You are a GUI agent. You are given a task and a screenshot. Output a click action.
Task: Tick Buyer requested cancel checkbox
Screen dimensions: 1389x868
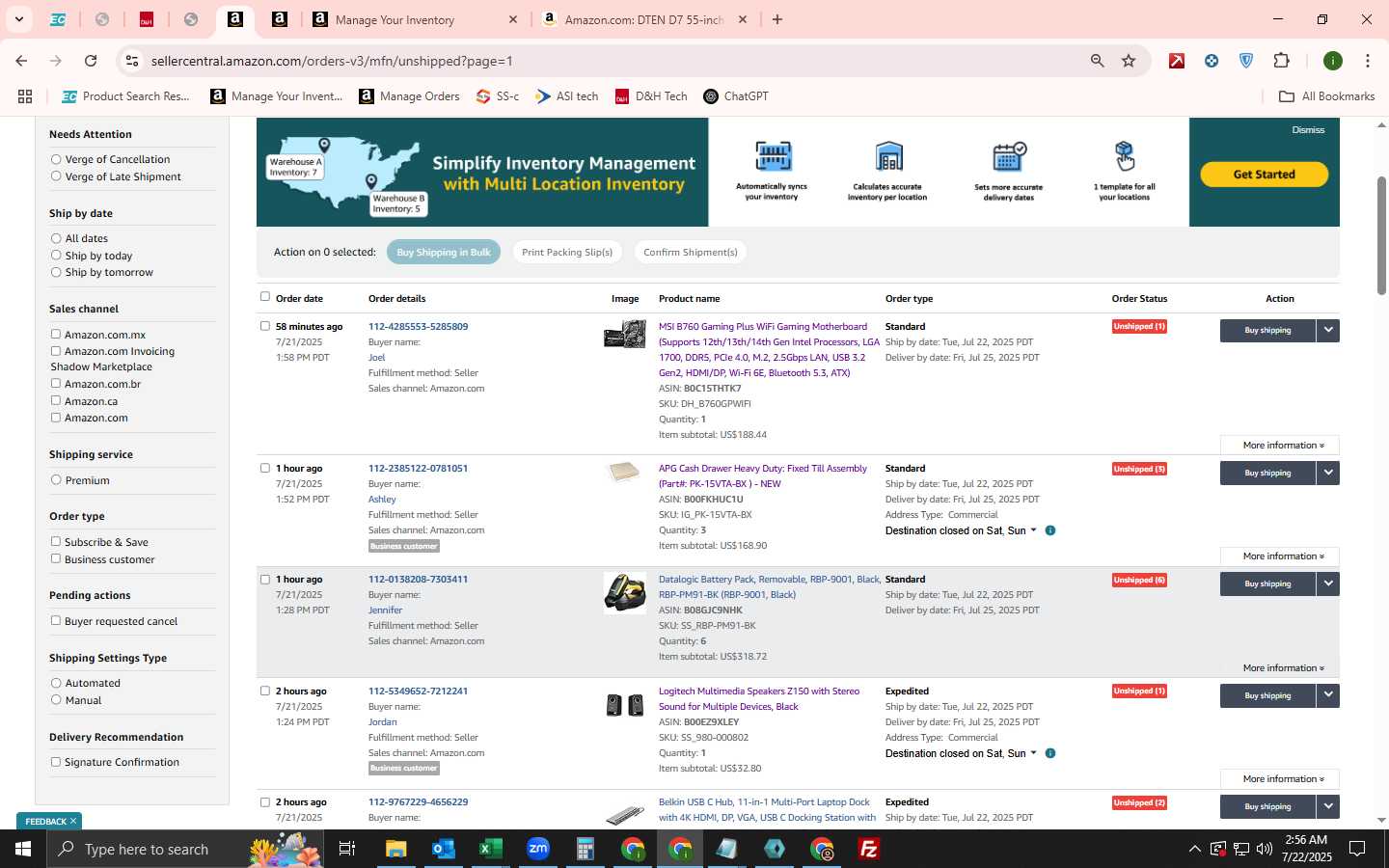point(56,621)
